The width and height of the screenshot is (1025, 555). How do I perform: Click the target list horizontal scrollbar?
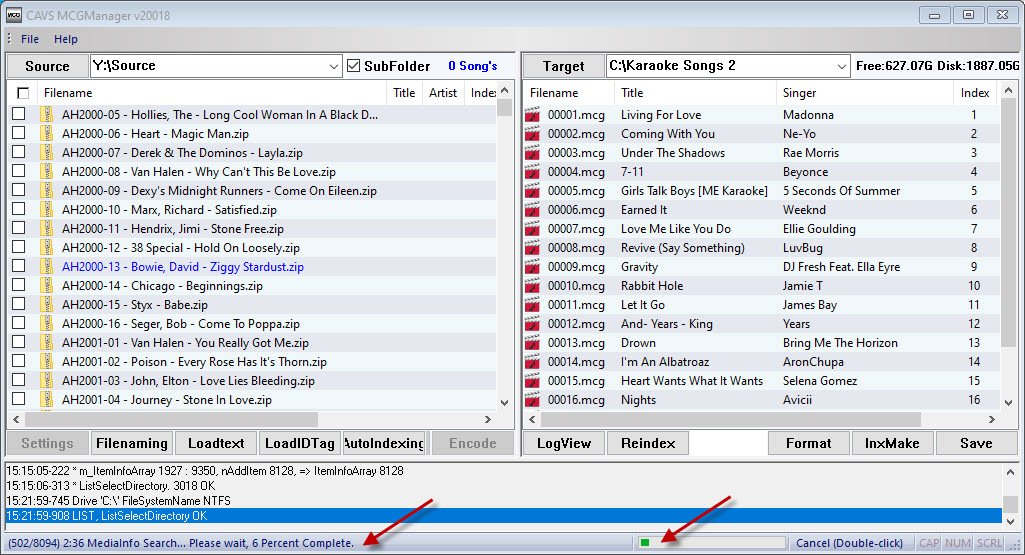tap(762, 419)
